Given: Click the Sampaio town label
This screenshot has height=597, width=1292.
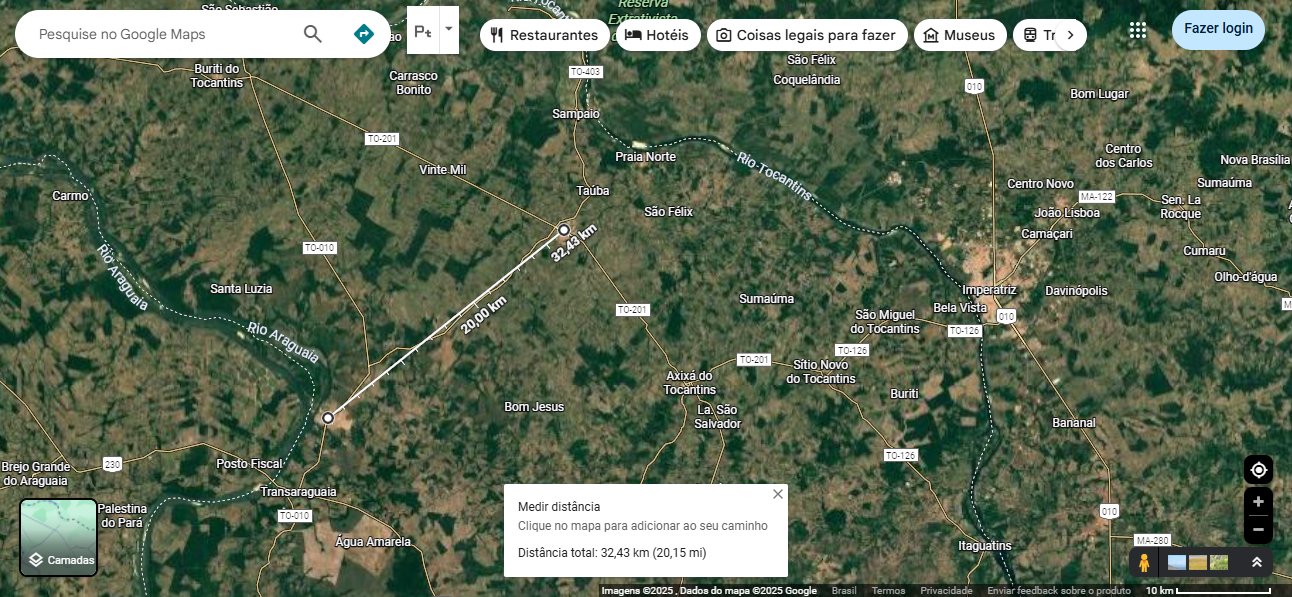Looking at the screenshot, I should click(x=576, y=114).
